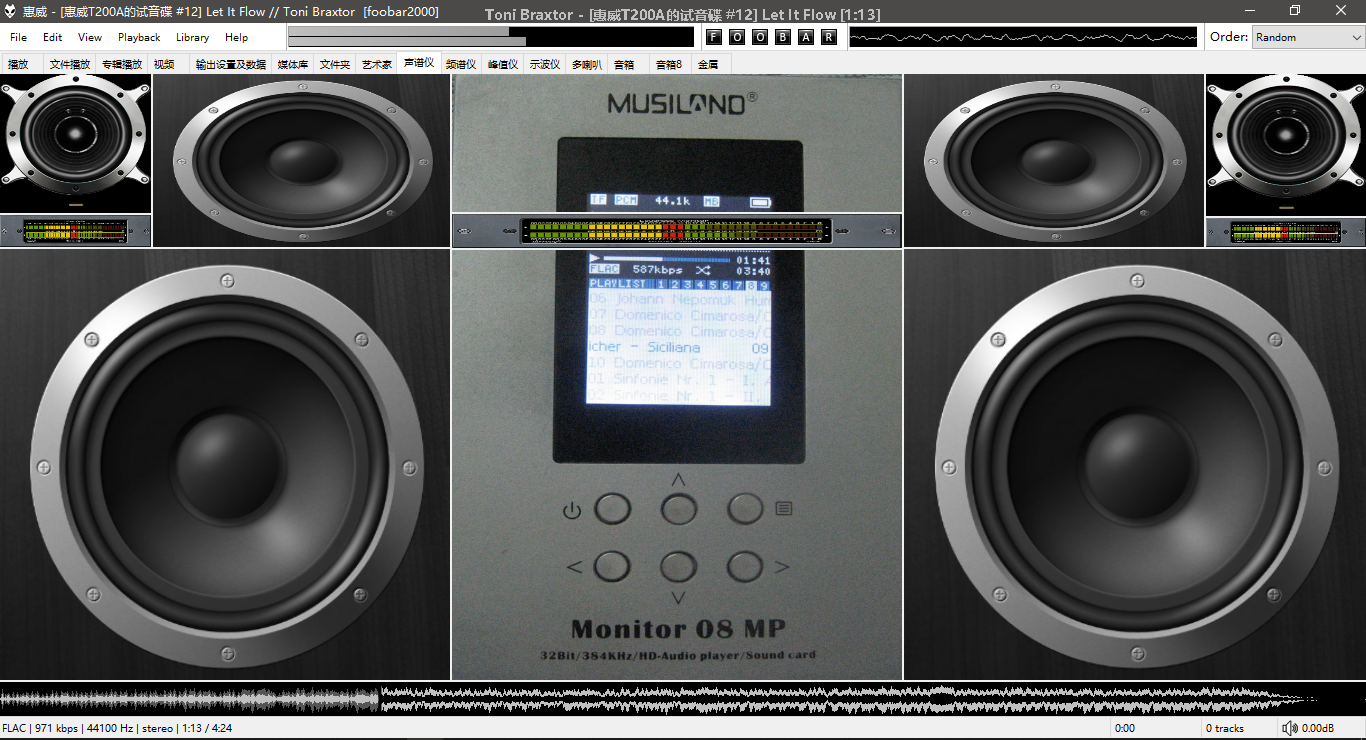
Task: Go to the 输出设置及数据 tab
Action: pyautogui.click(x=231, y=64)
